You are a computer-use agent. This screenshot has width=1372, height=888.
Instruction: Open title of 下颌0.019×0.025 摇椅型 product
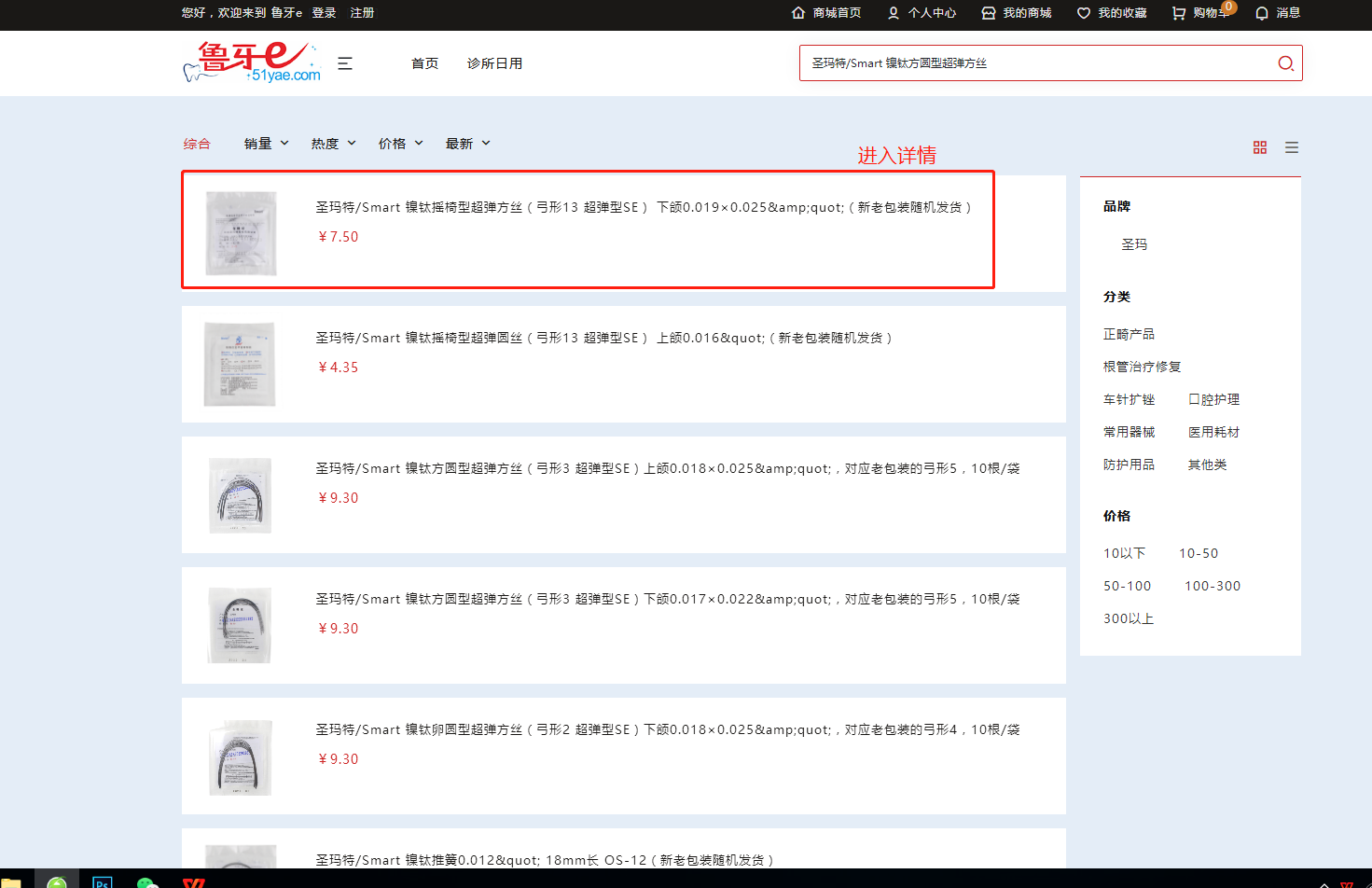(644, 207)
